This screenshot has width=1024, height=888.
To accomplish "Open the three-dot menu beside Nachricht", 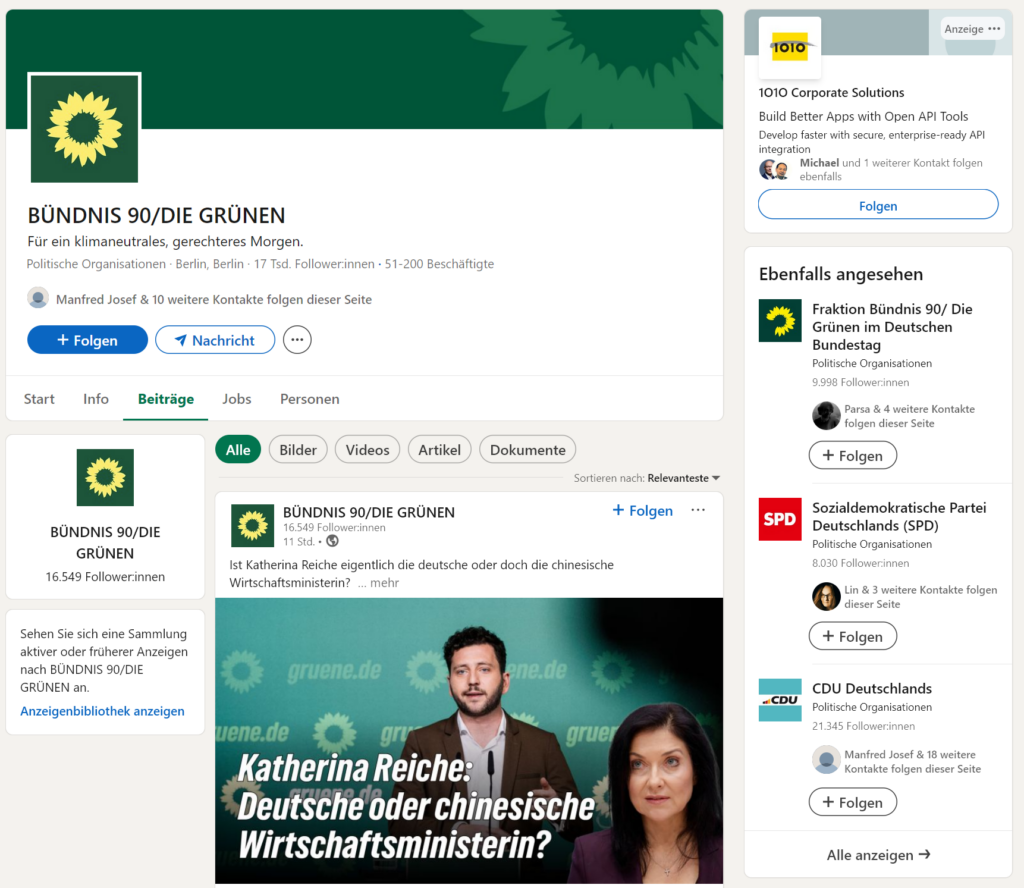I will [297, 340].
